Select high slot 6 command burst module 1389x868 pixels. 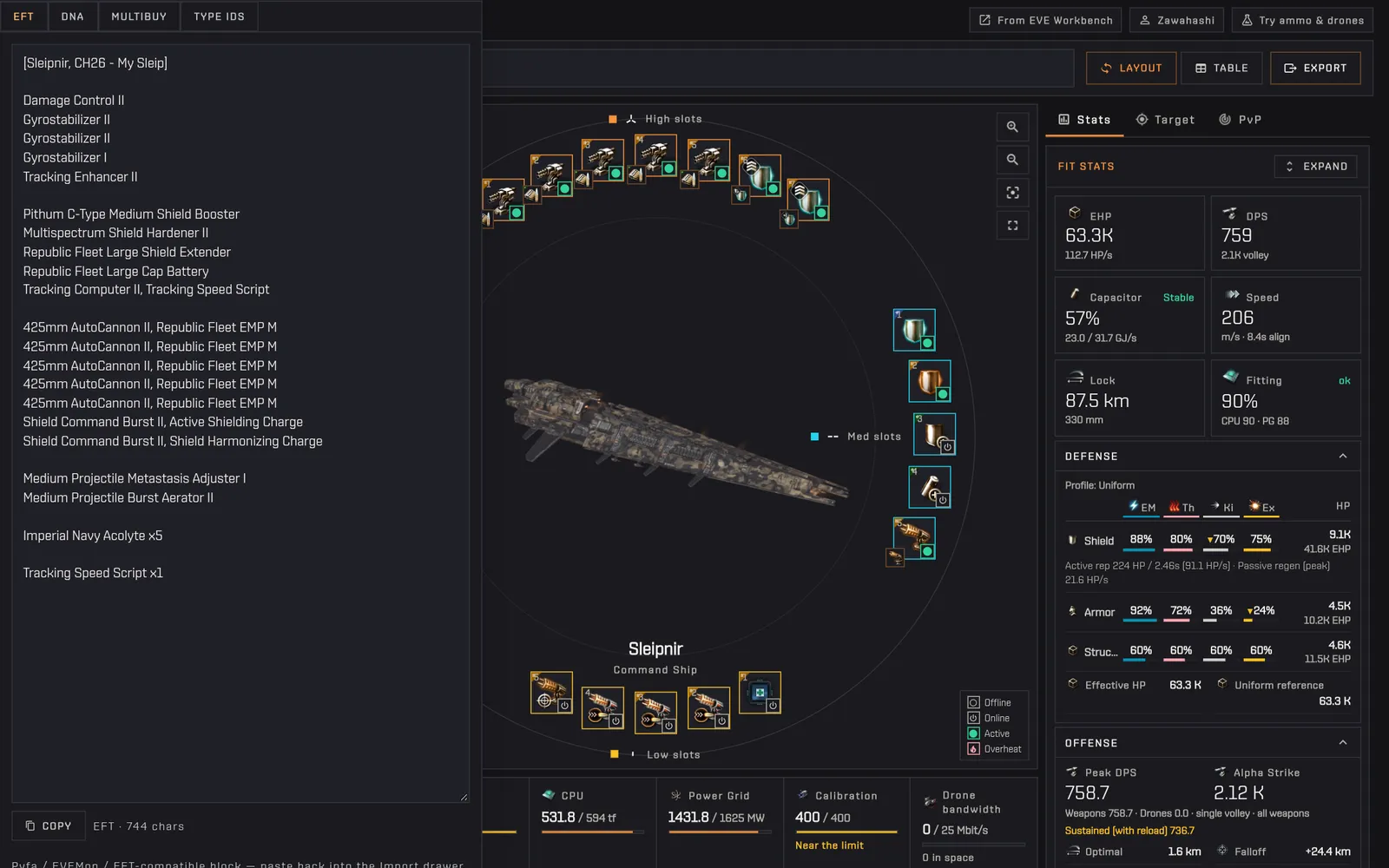coord(760,176)
